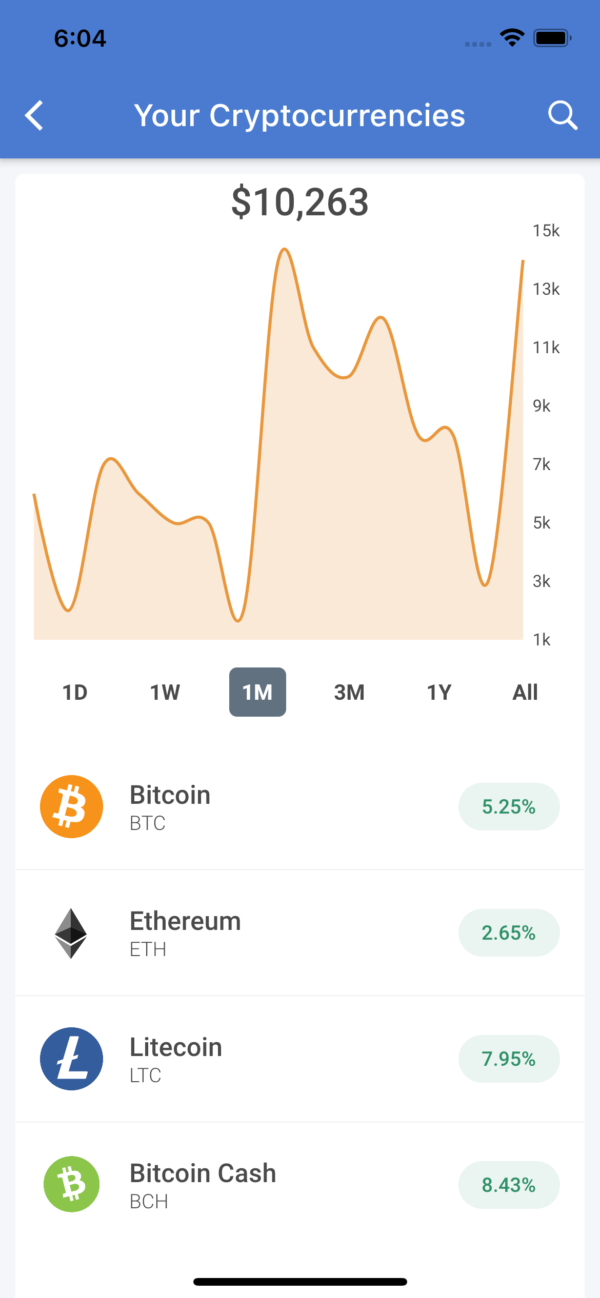This screenshot has width=600, height=1298.
Task: Tap the Wi-Fi status icon
Action: pos(513,38)
